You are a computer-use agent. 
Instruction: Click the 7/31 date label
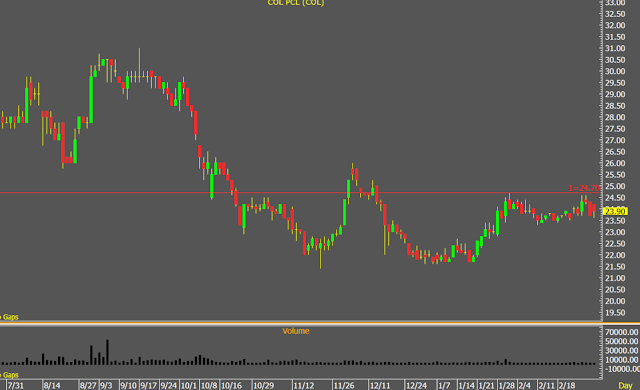[16, 386]
